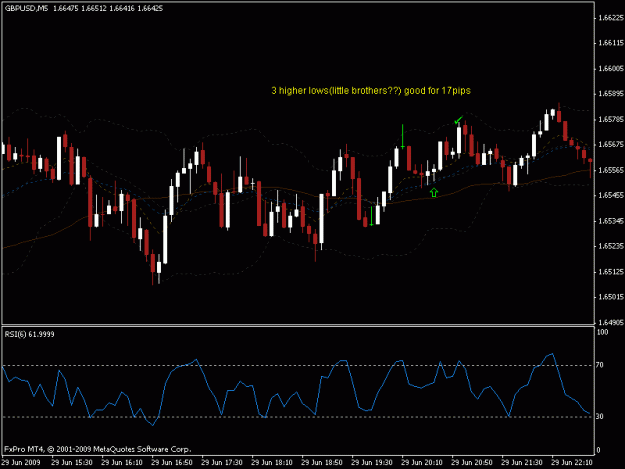625x469 pixels.
Task: Click the 1.65235 price axis label
Action: [610, 246]
